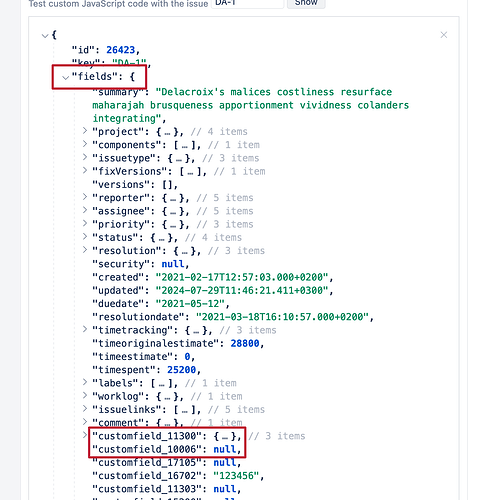Viewport: 486px width, 500px height.
Task: Expand the "project" node
Action: tap(85, 131)
